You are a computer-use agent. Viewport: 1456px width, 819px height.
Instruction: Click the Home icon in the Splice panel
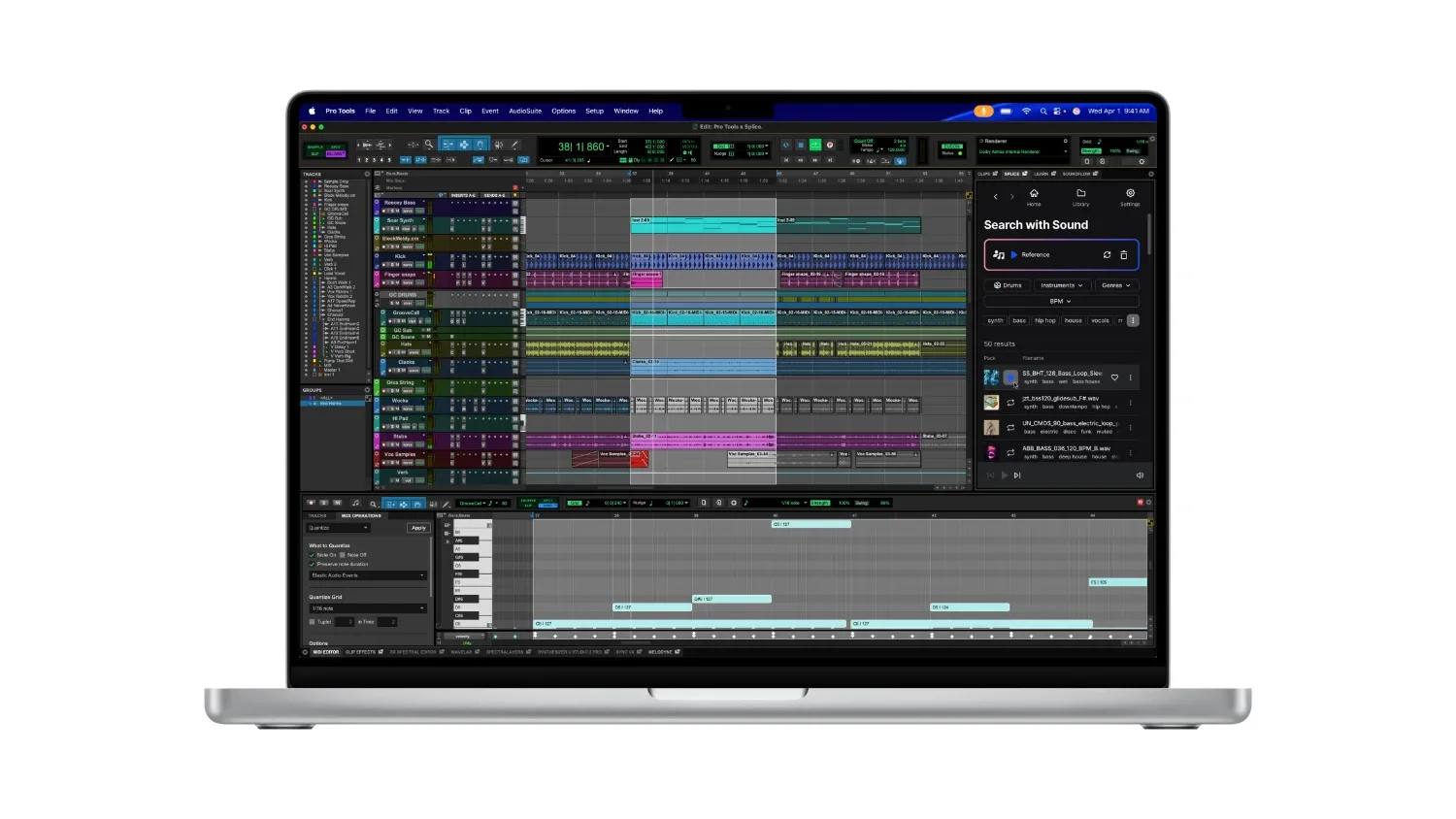[1034, 192]
